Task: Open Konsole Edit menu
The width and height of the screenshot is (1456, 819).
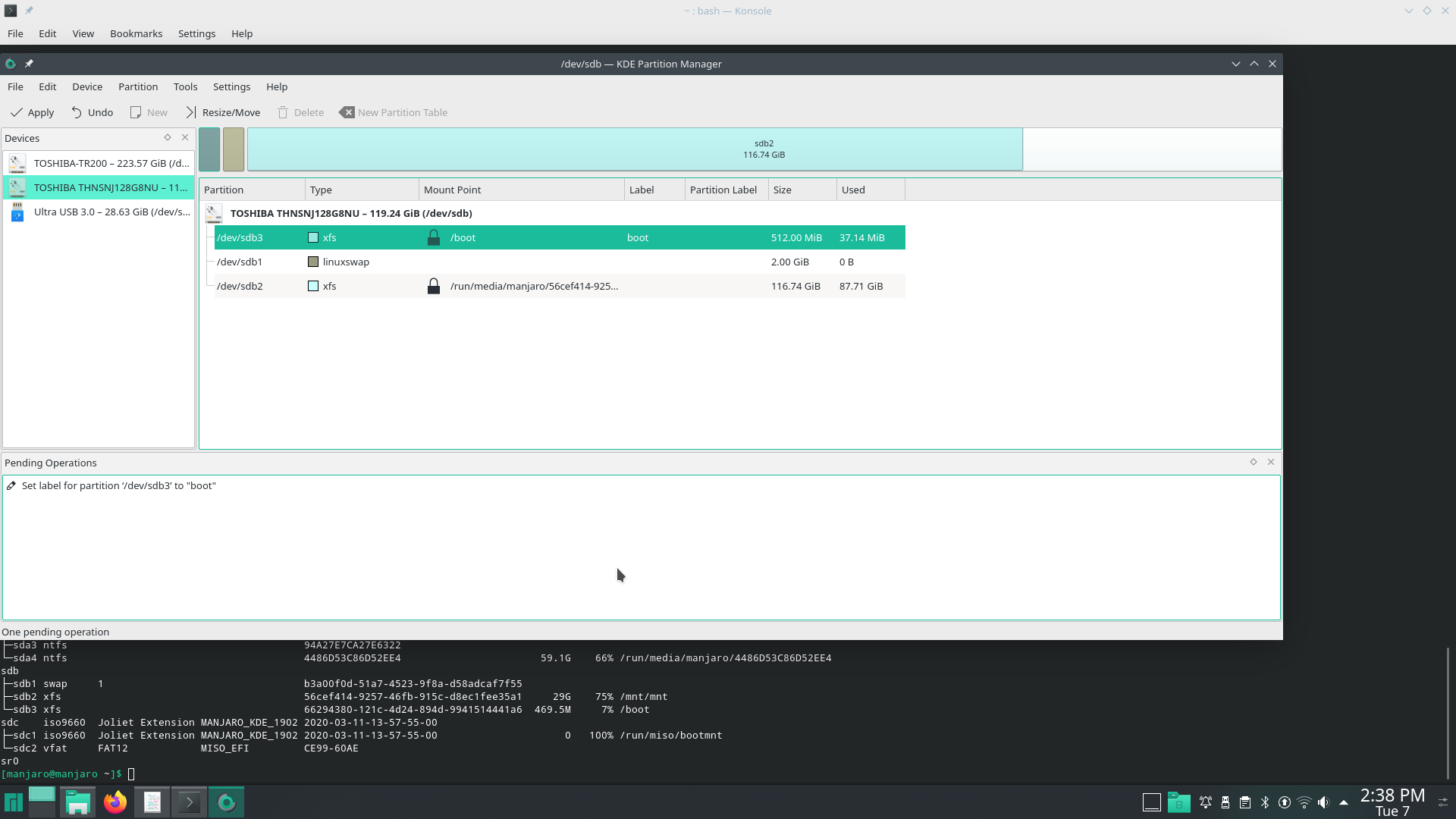Action: point(48,33)
